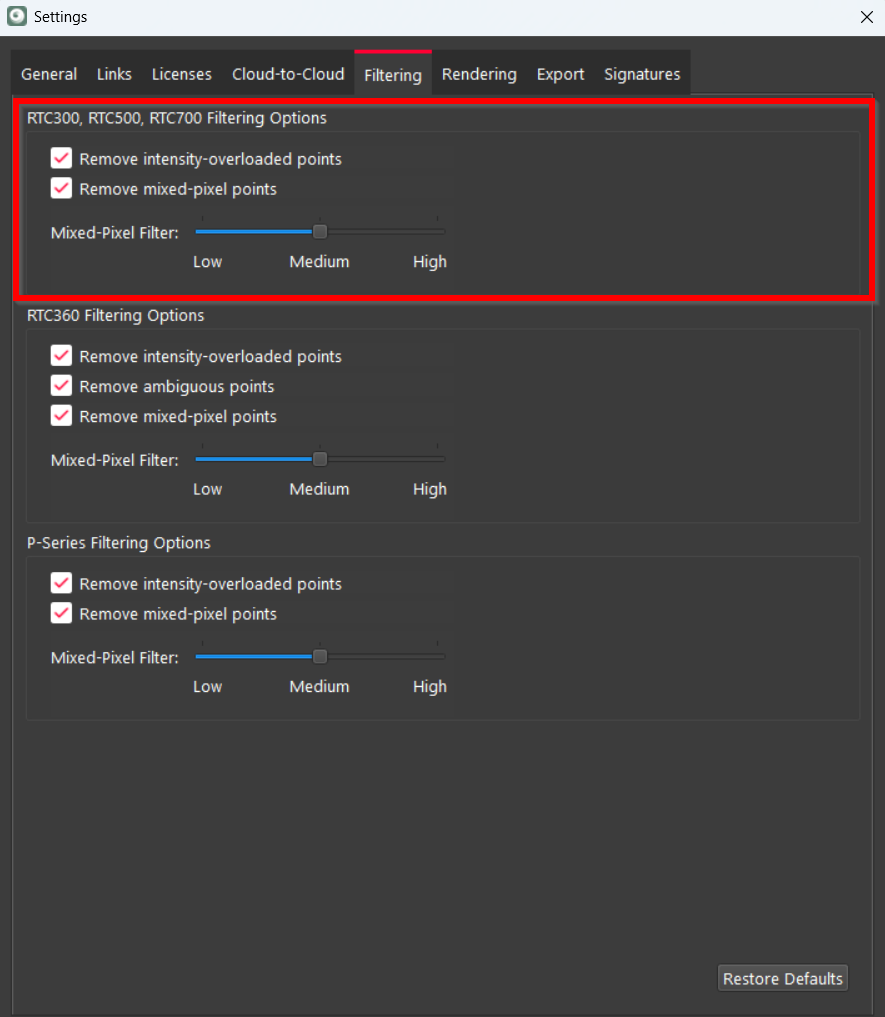The height and width of the screenshot is (1017, 885).
Task: Set RTC300 Mixed-Pixel Filter slider to High
Action: tap(437, 232)
